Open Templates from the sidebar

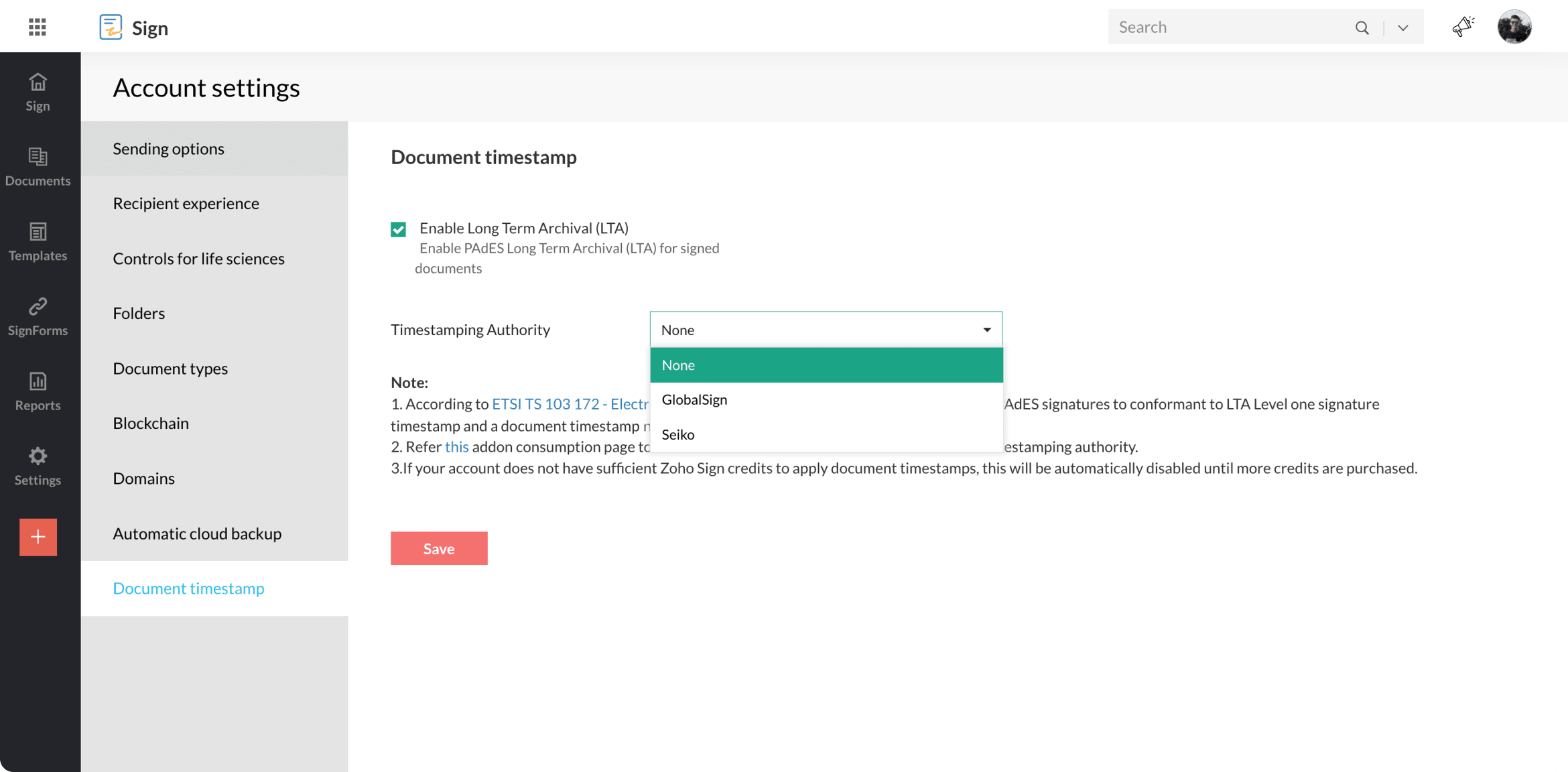(x=38, y=242)
